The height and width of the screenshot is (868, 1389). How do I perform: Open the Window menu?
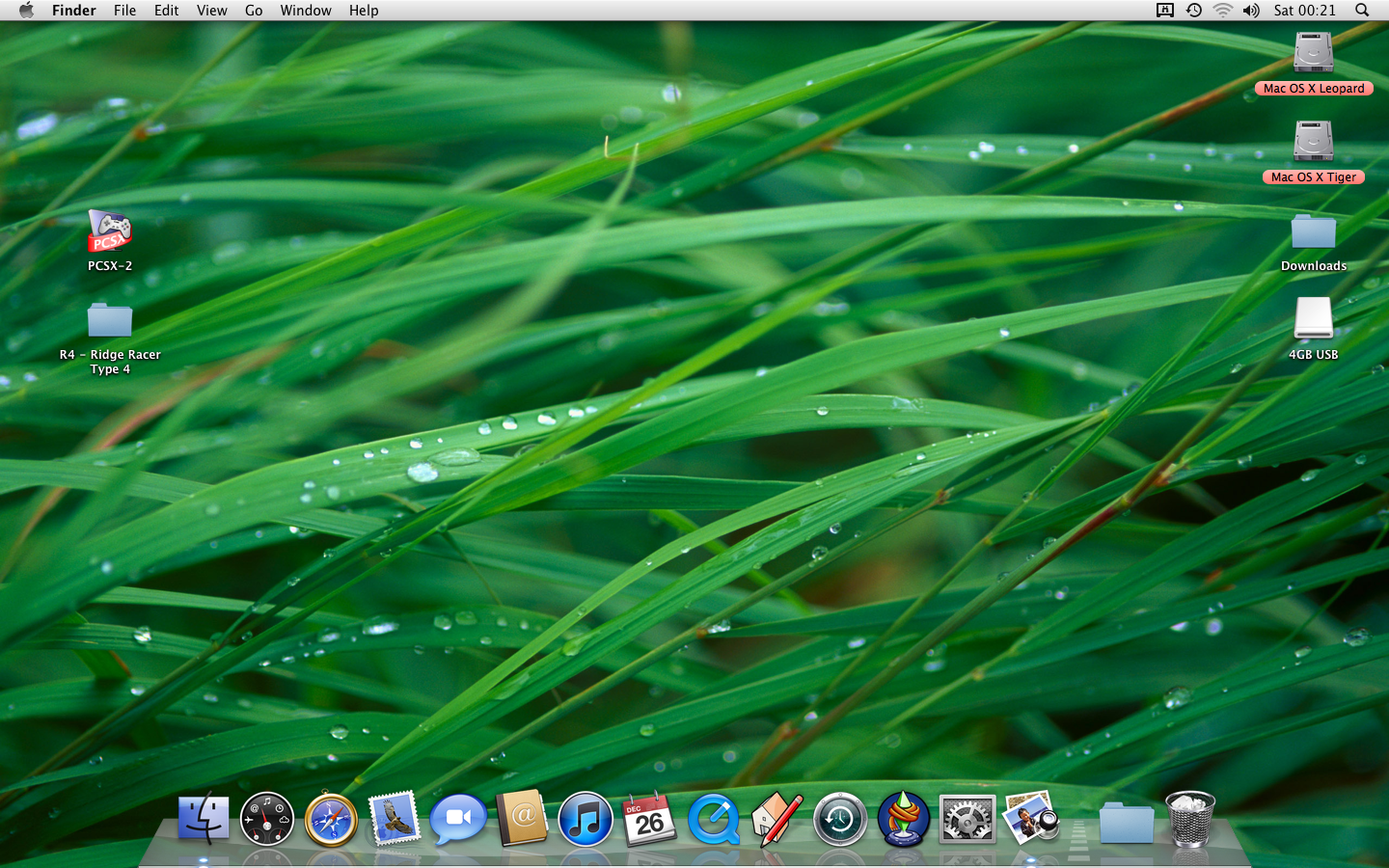point(306,11)
